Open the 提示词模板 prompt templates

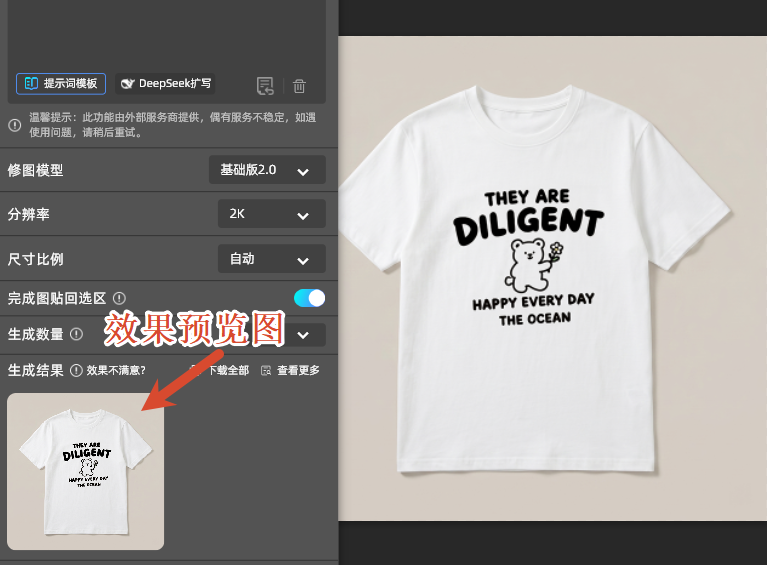(61, 84)
